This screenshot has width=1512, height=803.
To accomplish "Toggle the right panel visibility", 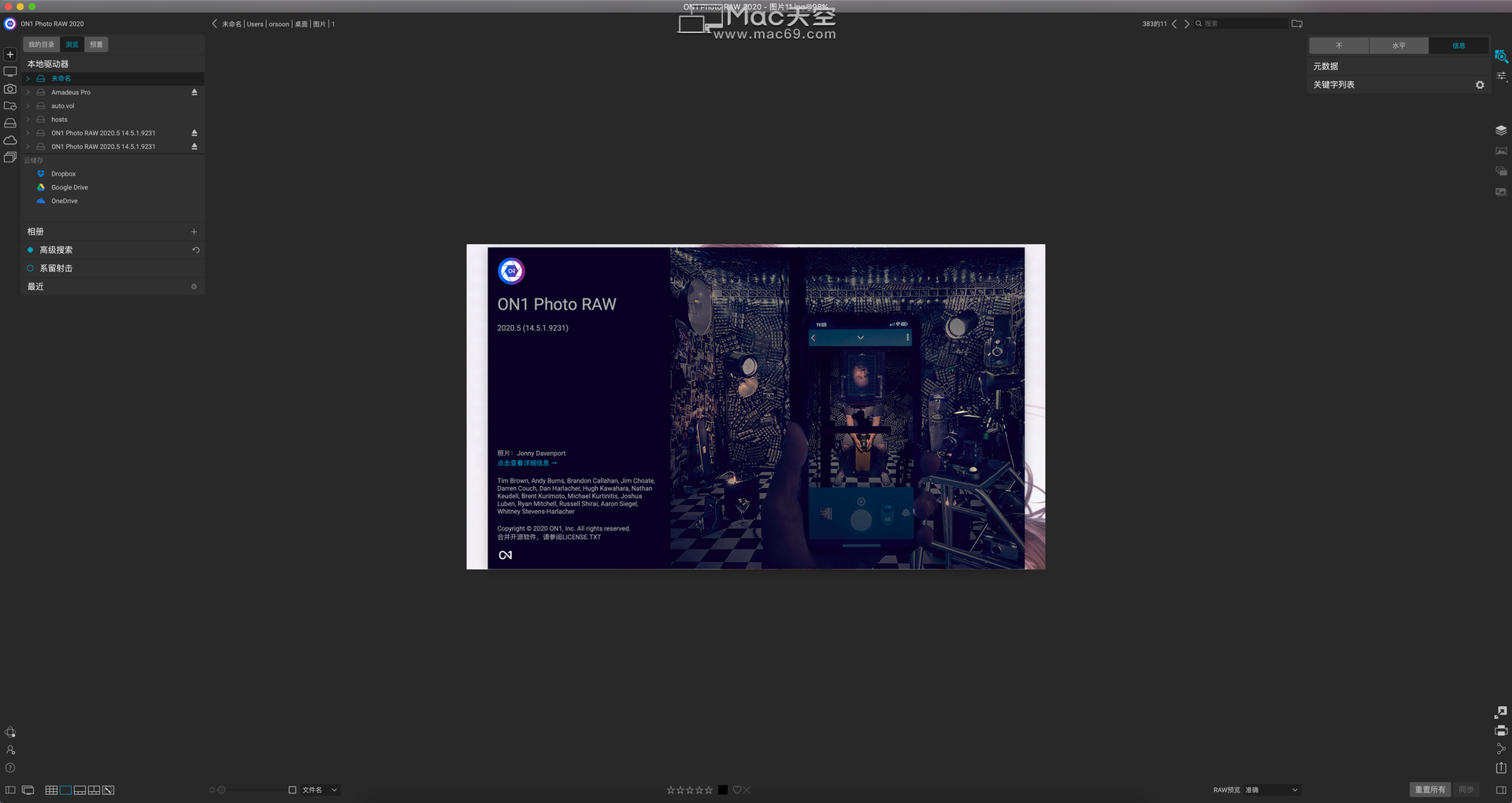I will click(1501, 790).
